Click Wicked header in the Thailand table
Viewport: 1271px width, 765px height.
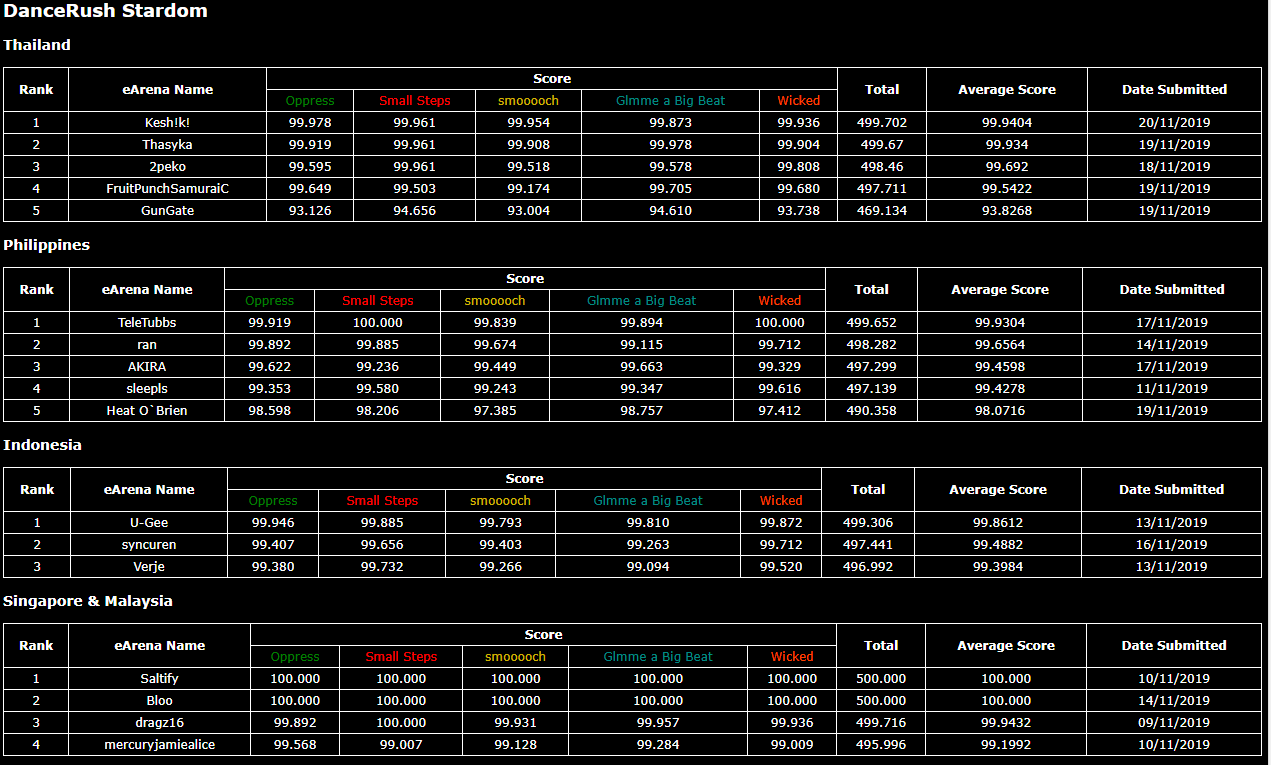(x=798, y=101)
